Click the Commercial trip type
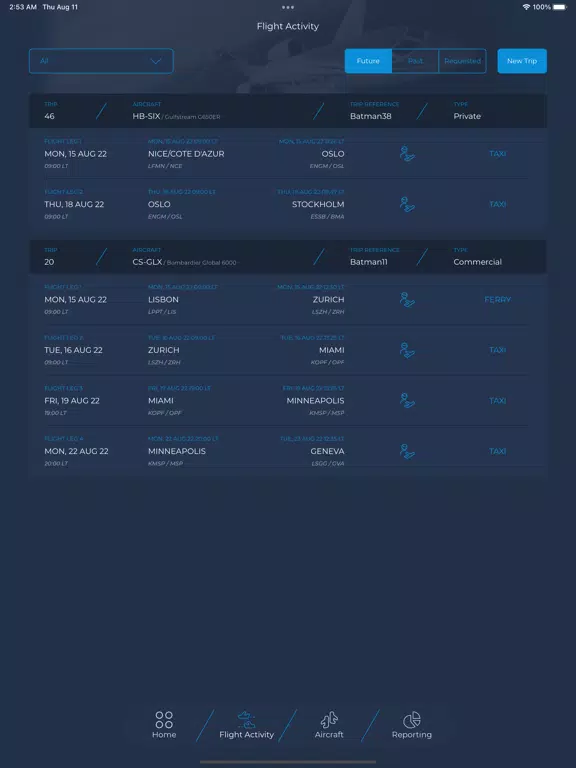Screen dimensions: 576x768 point(478,262)
